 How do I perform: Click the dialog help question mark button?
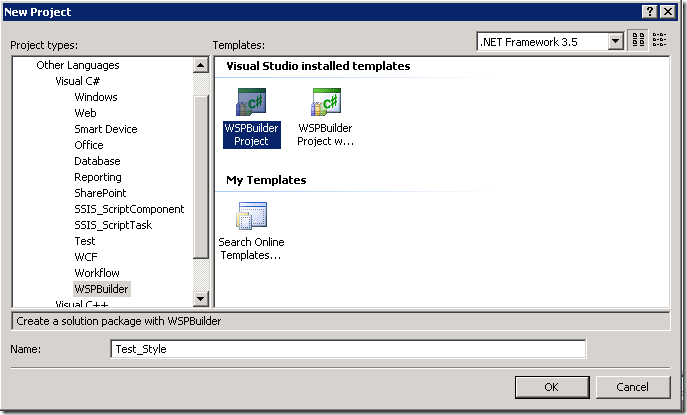(x=650, y=12)
